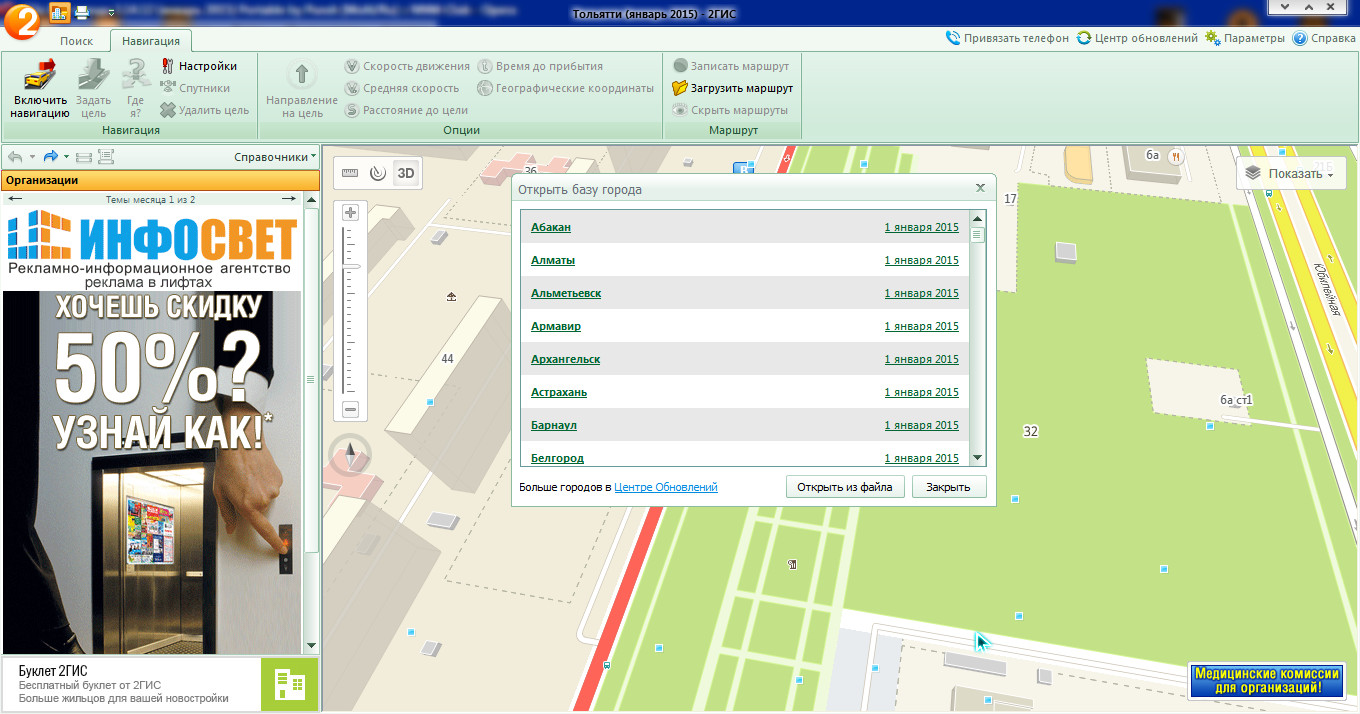Click the radius search spiral icon
This screenshot has height=714, width=1360.
pos(377,173)
